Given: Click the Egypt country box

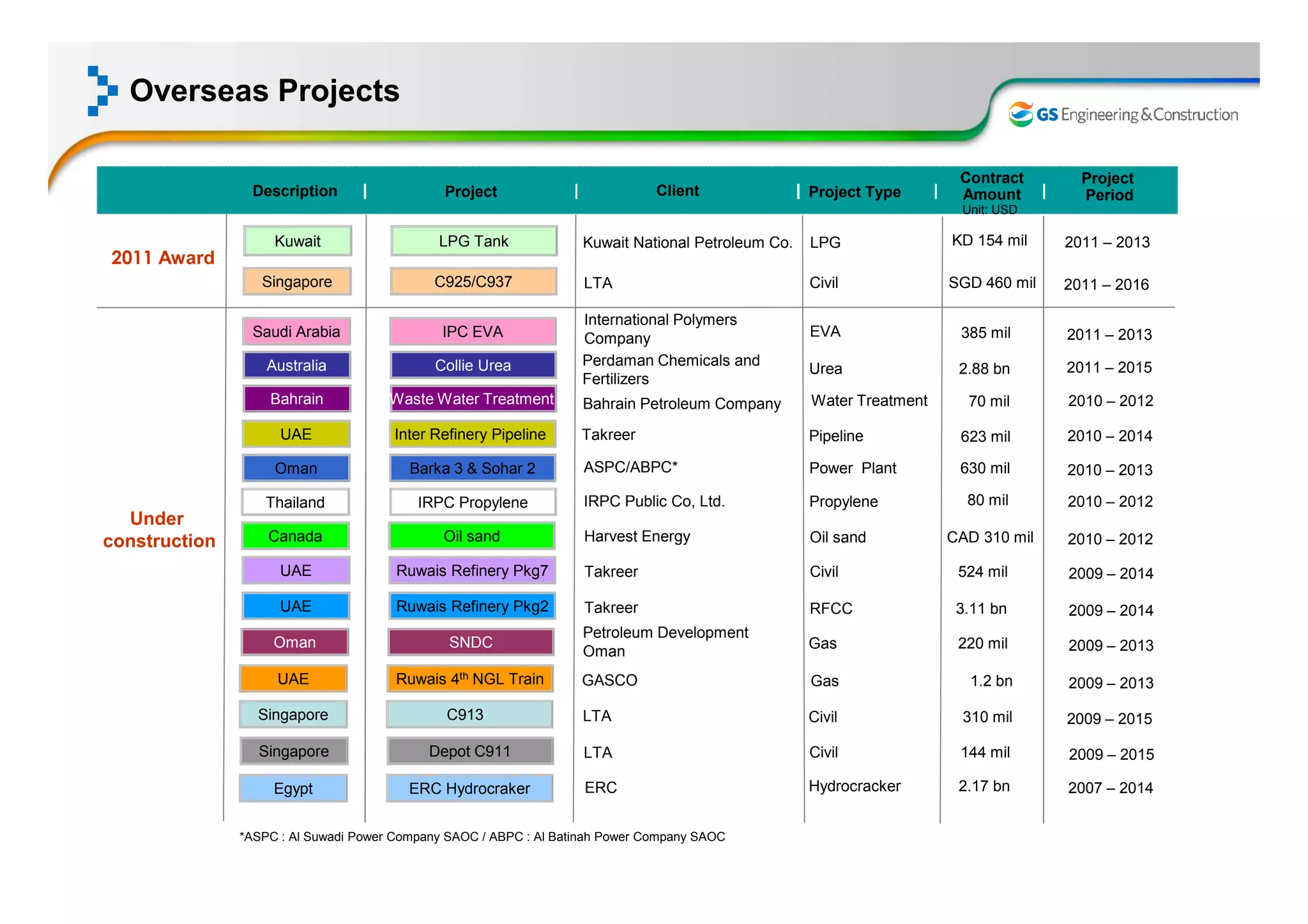Looking at the screenshot, I should click(293, 788).
